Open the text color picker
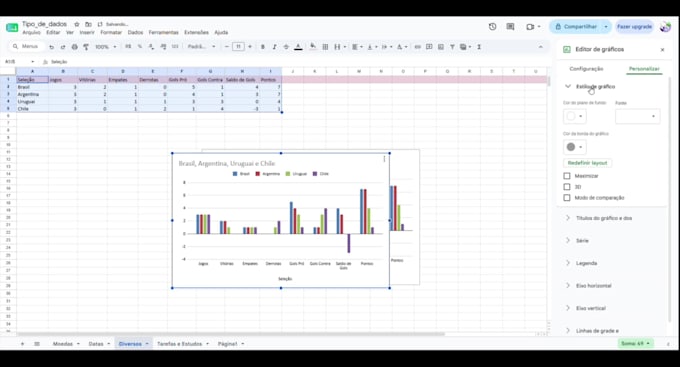Screen dimensions: 680x367 [x=298, y=47]
